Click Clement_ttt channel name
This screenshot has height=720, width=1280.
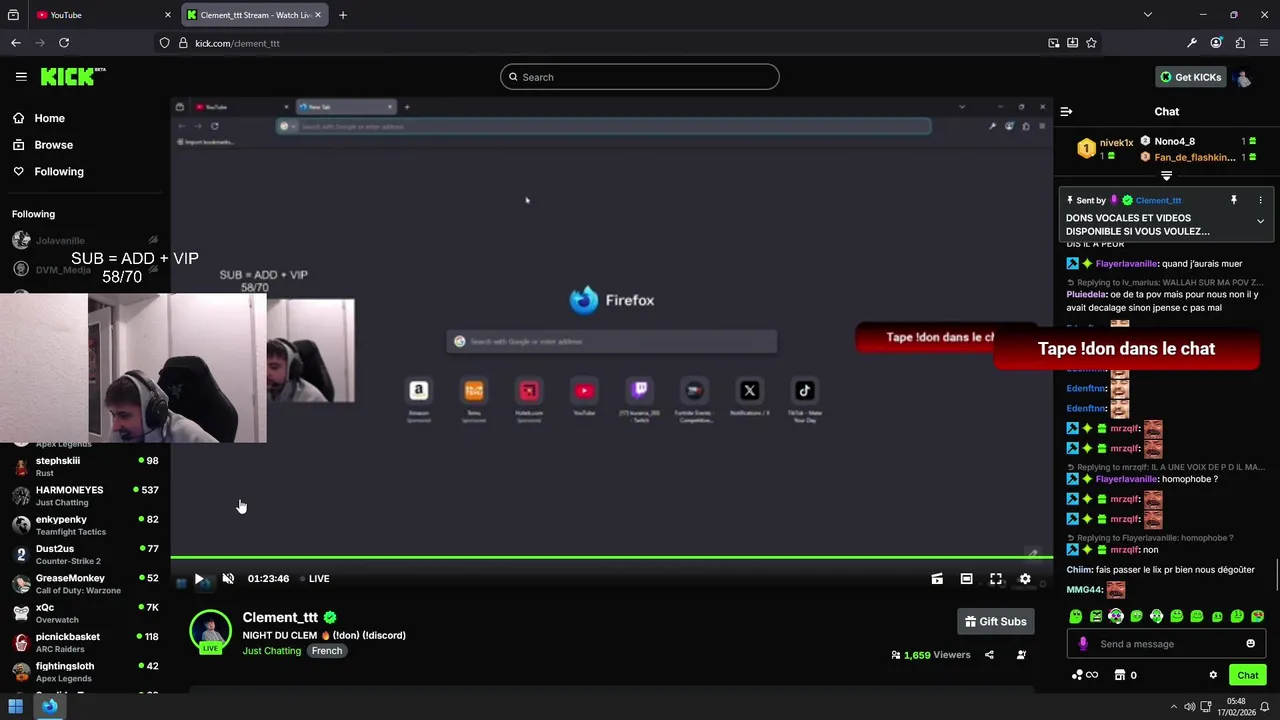pyautogui.click(x=280, y=618)
